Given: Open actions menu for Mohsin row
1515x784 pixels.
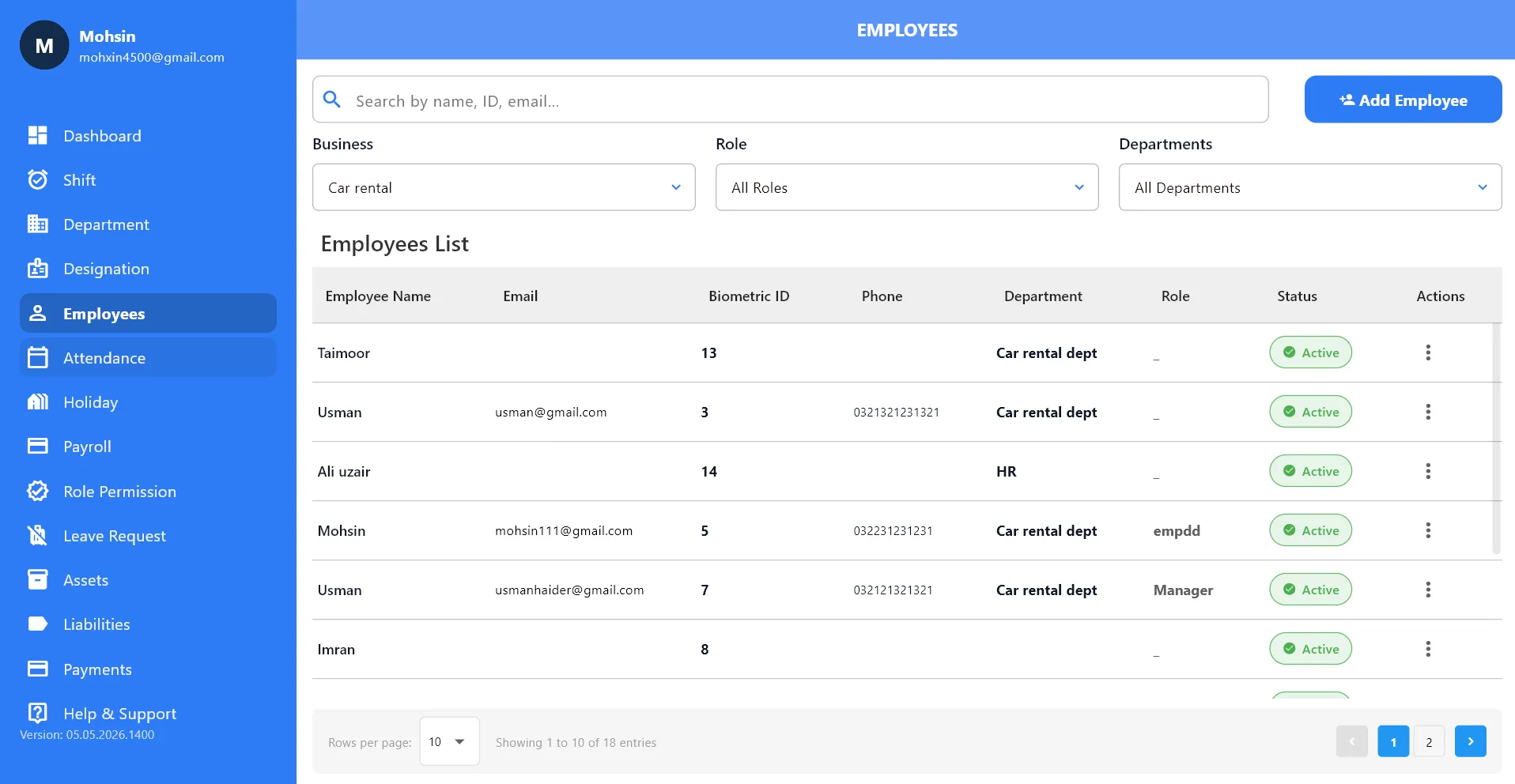Looking at the screenshot, I should (x=1428, y=530).
